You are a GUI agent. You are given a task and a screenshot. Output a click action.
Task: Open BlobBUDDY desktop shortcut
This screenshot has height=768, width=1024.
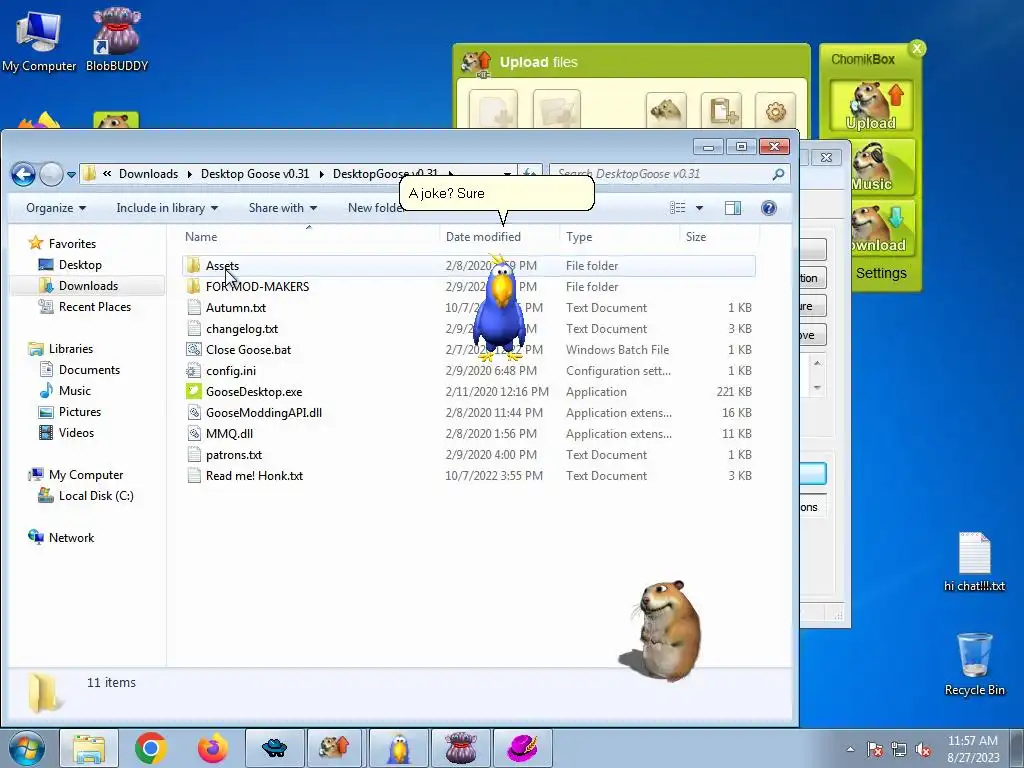117,40
